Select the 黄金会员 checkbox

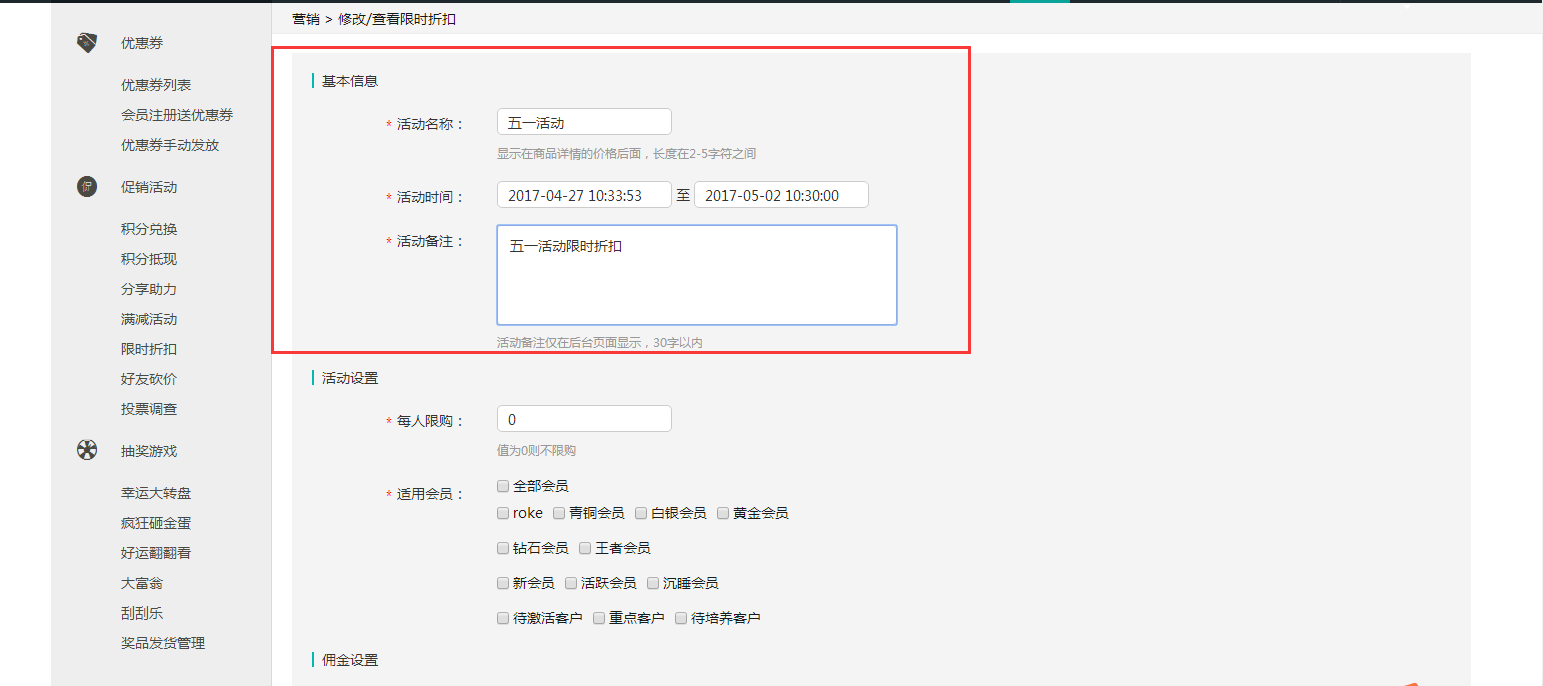point(723,513)
